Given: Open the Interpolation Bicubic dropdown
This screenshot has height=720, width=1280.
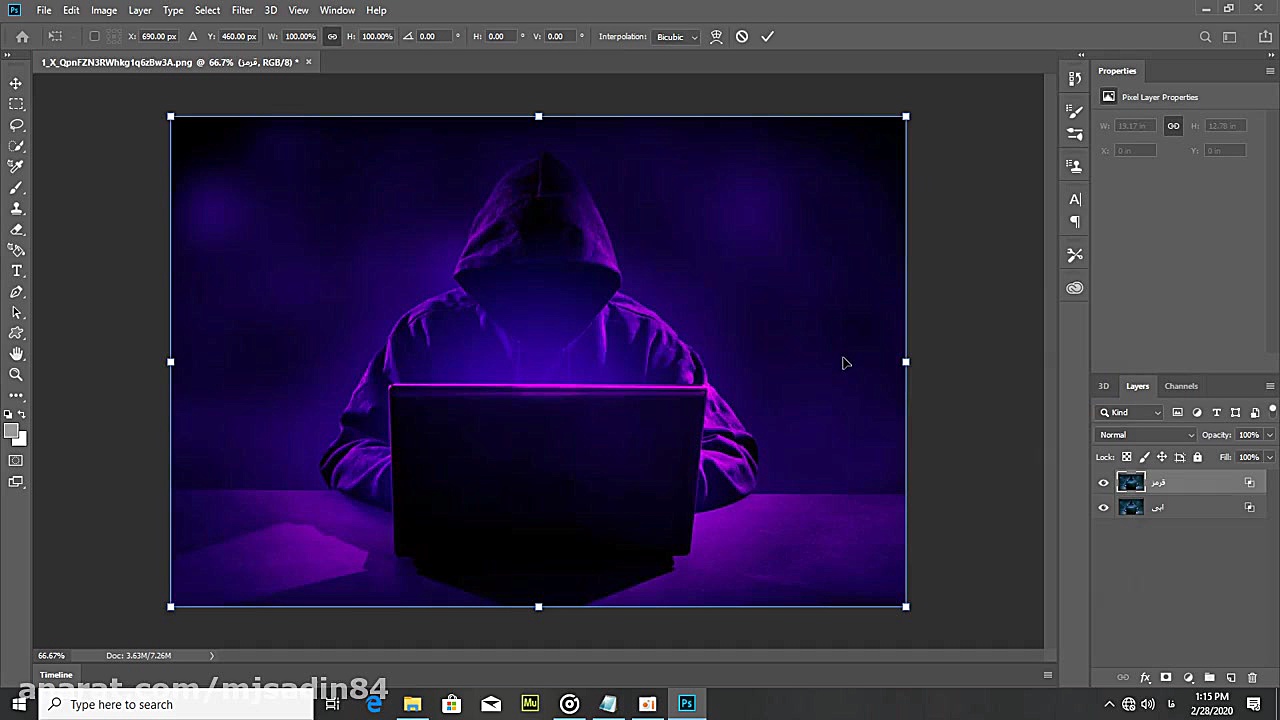Looking at the screenshot, I should (677, 37).
